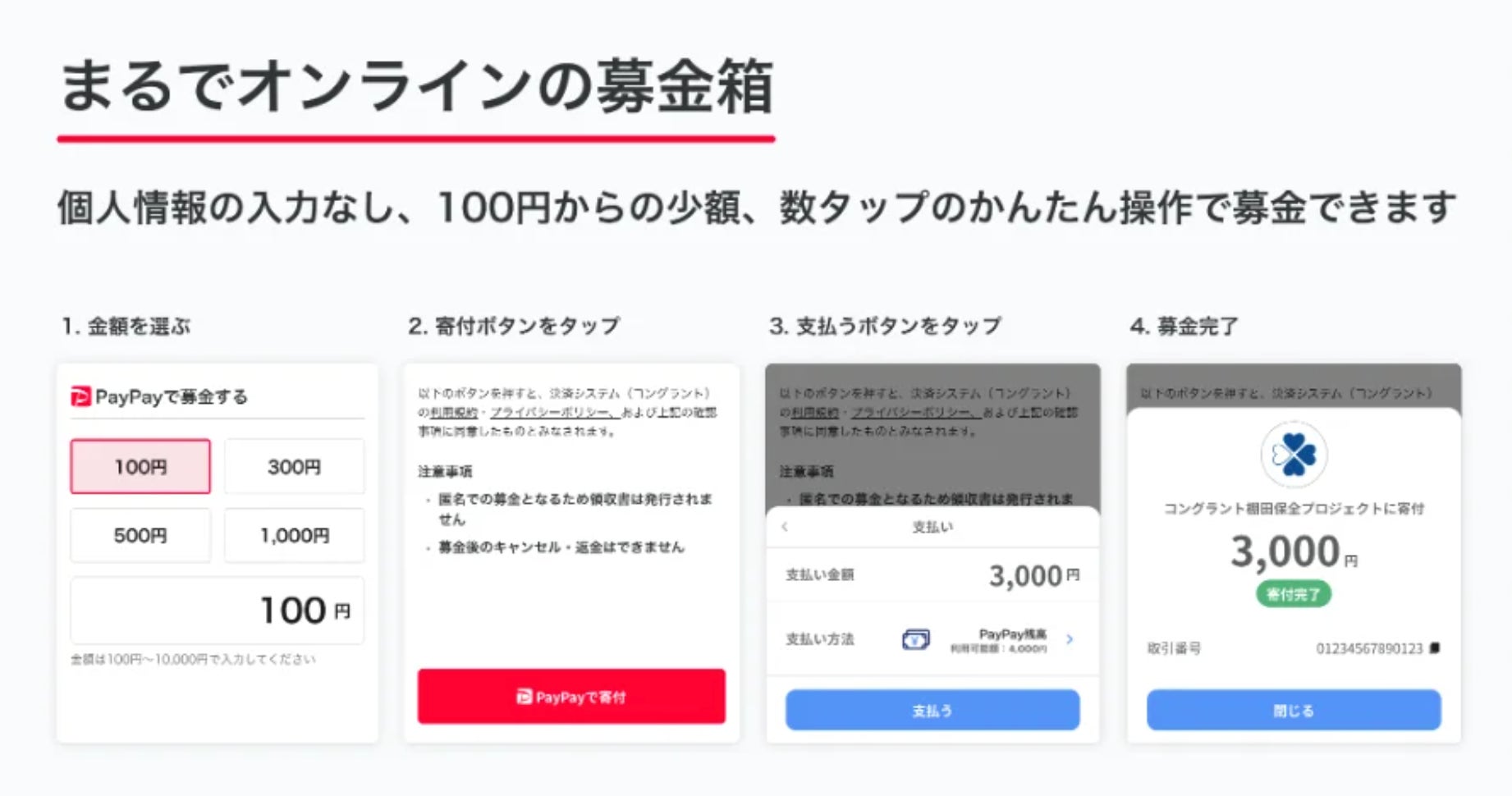The image size is (1512, 796).
Task: Choose the 1,000円 amount option
Action: point(294,536)
